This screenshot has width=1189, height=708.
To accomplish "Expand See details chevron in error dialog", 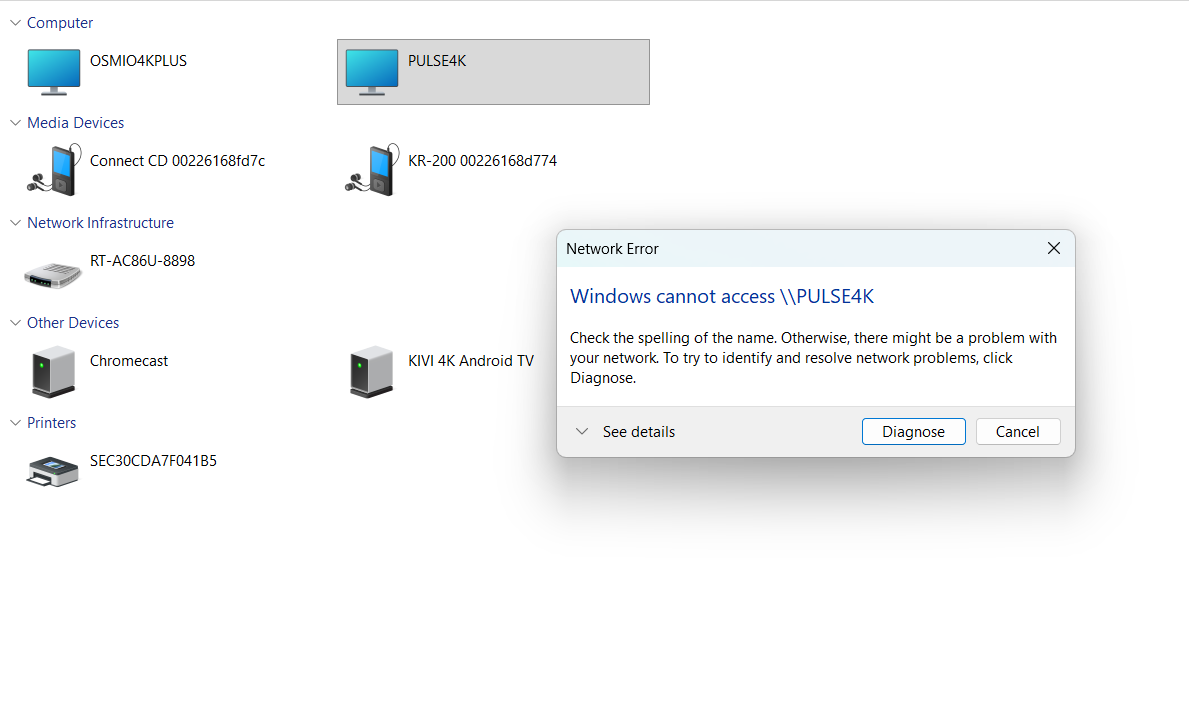I will pos(582,431).
